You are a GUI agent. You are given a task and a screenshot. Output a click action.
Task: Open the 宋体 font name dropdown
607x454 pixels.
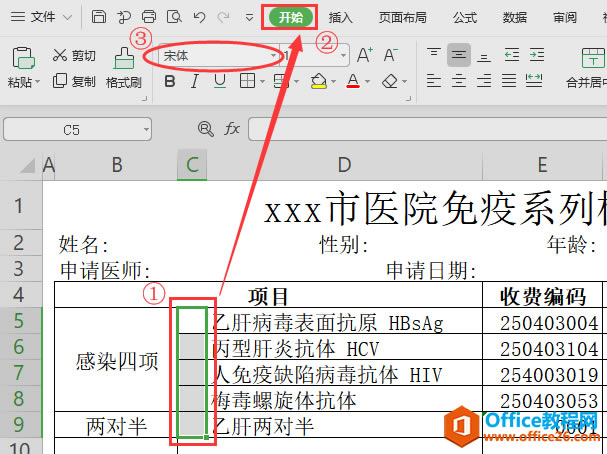274,57
